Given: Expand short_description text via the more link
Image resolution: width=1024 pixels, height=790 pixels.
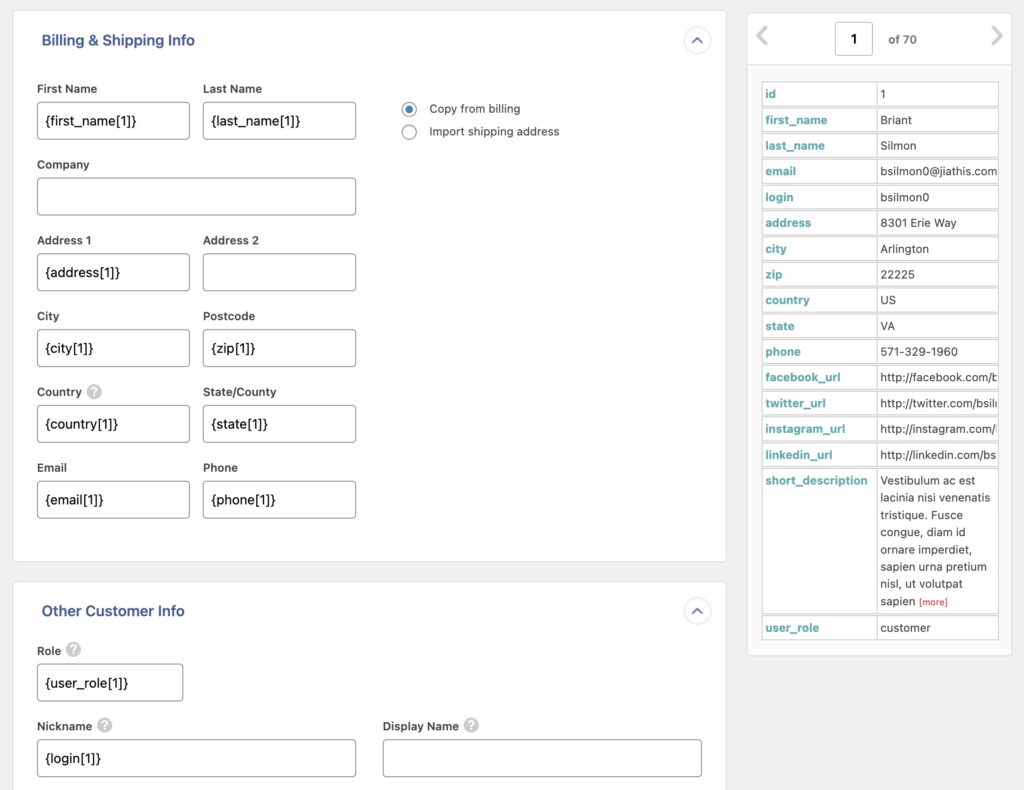Looking at the screenshot, I should (x=931, y=601).
